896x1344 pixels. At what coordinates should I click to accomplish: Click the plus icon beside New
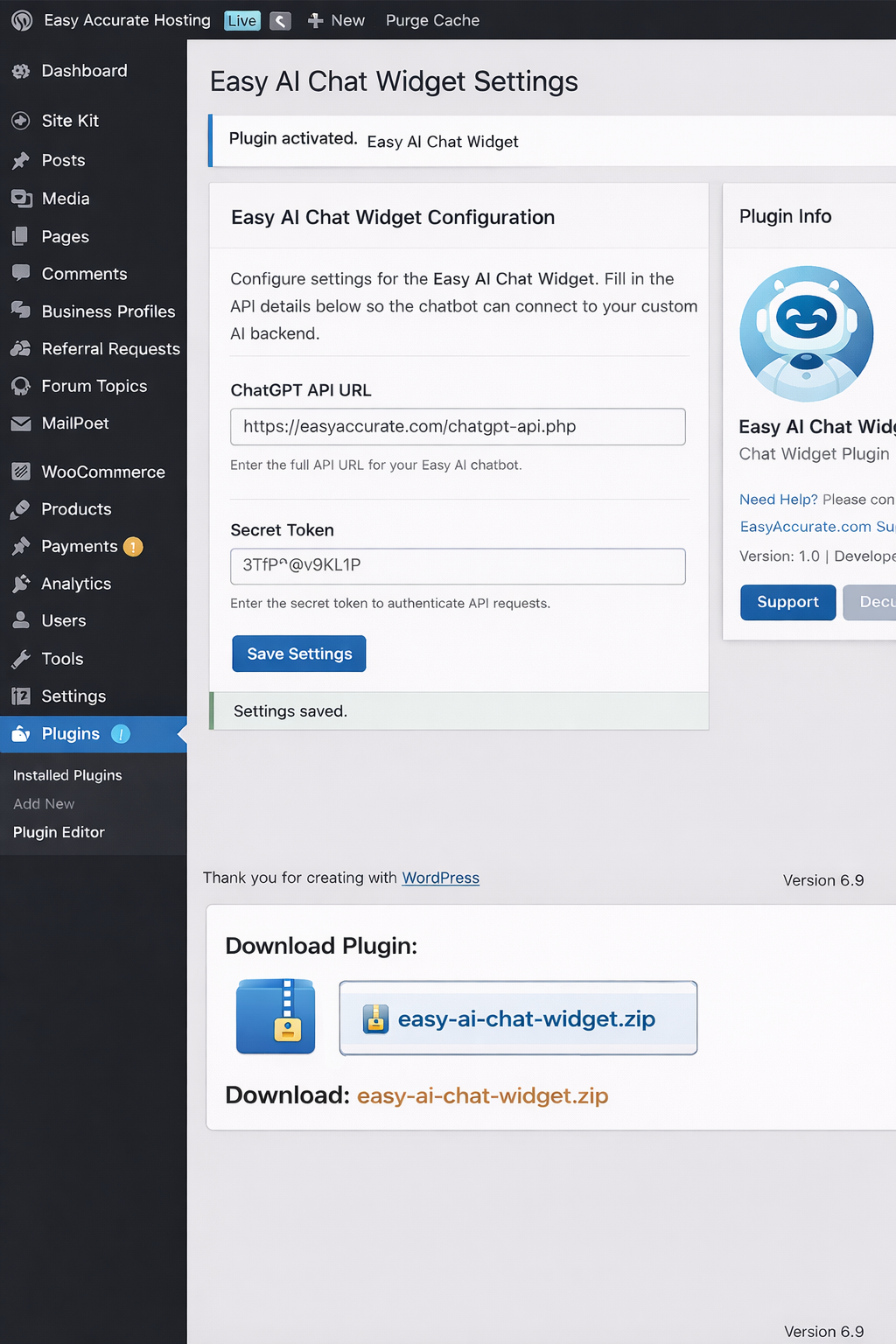point(316,21)
